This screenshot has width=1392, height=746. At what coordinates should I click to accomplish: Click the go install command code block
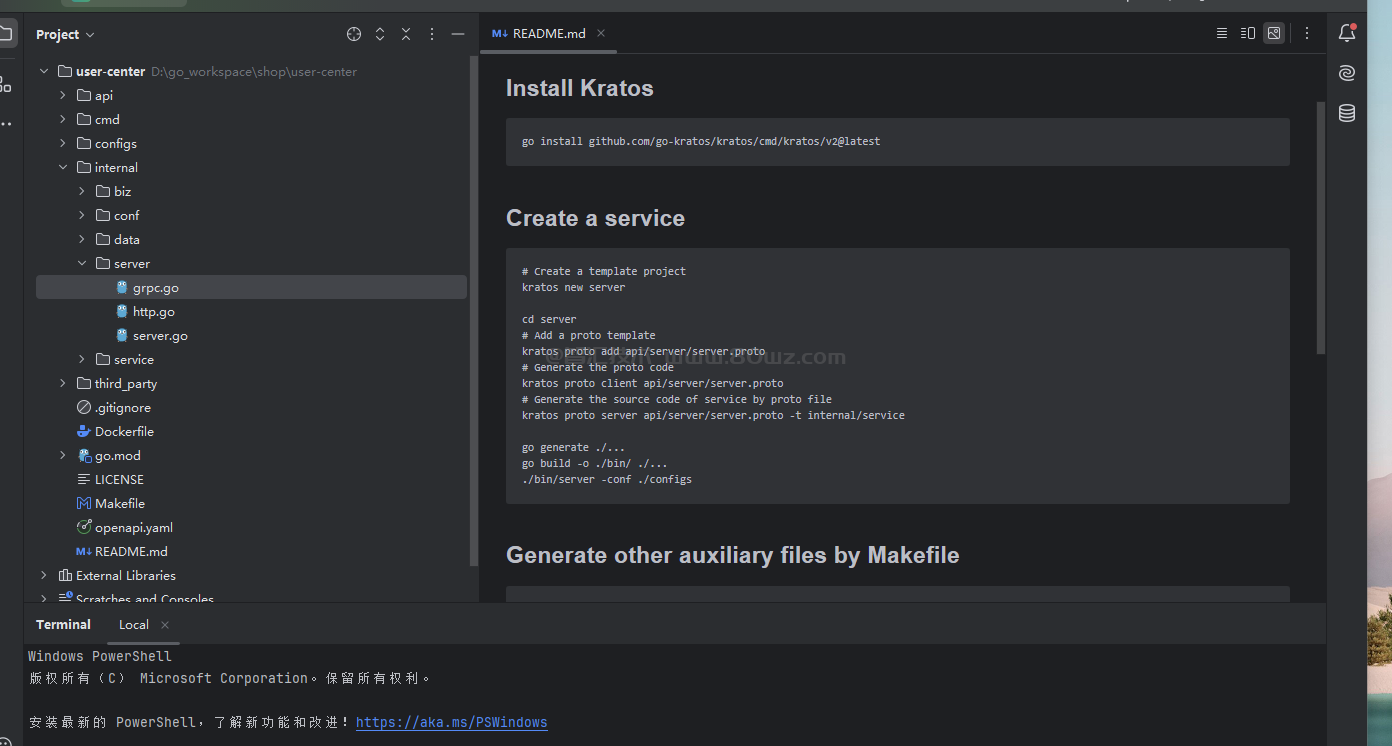tap(898, 142)
